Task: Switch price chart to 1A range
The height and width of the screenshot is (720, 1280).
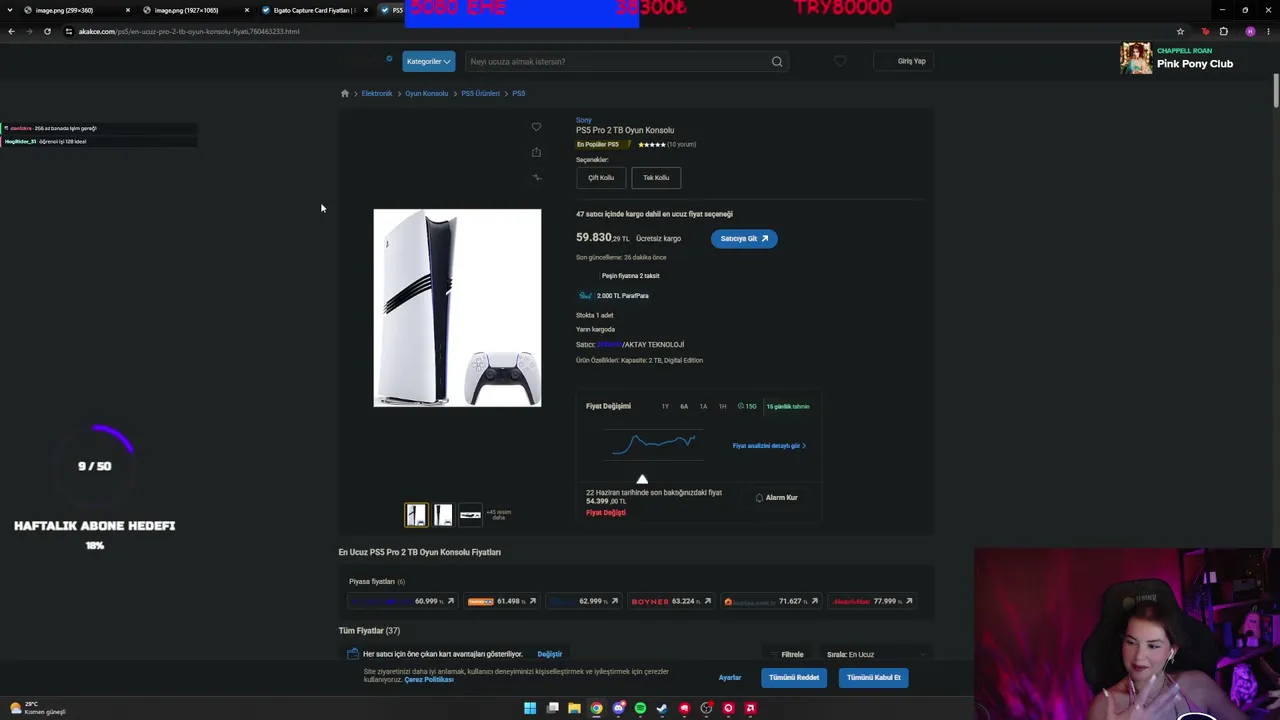Action: pos(703,406)
